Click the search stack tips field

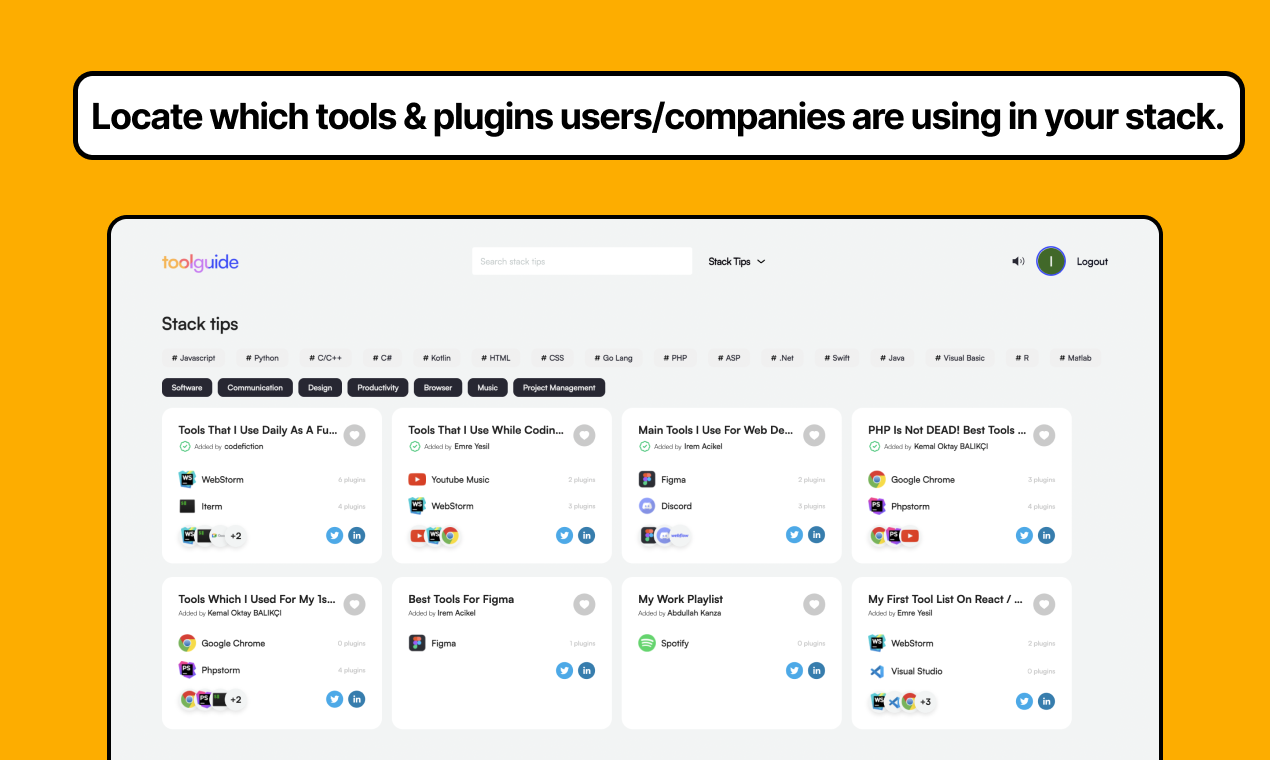[582, 261]
